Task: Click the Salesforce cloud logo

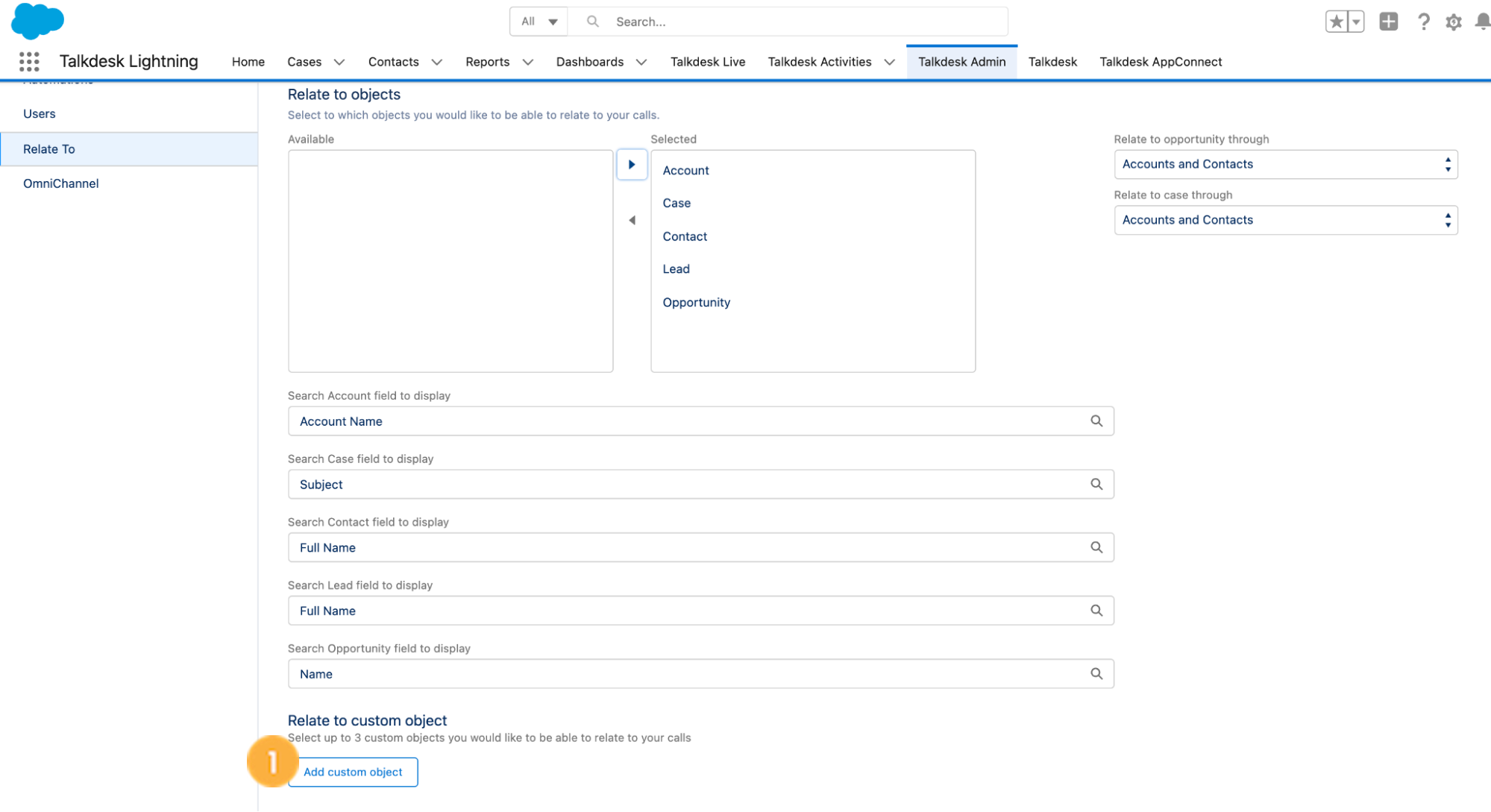Action: click(37, 20)
